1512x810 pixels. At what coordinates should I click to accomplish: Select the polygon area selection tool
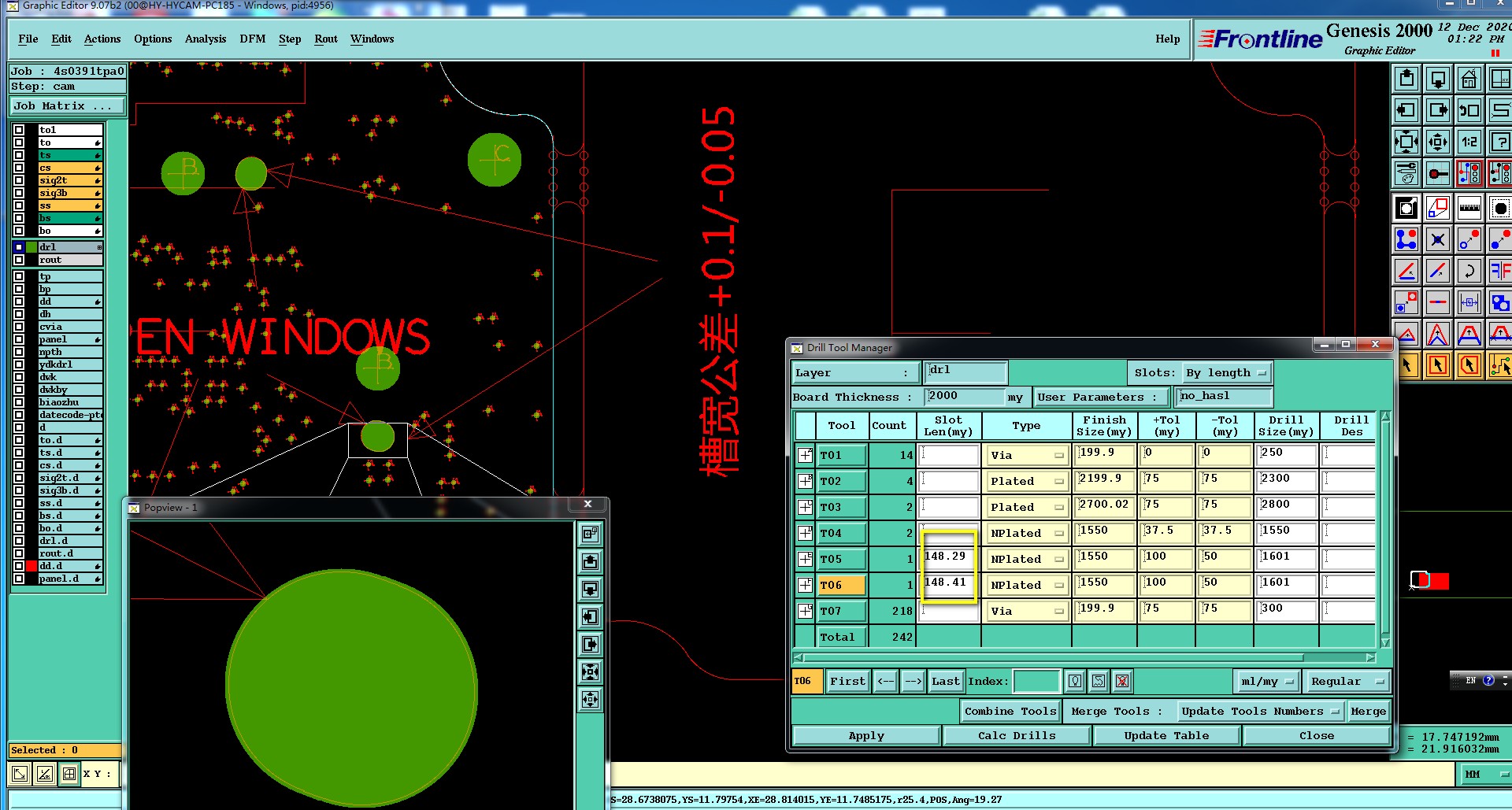[x=1469, y=365]
